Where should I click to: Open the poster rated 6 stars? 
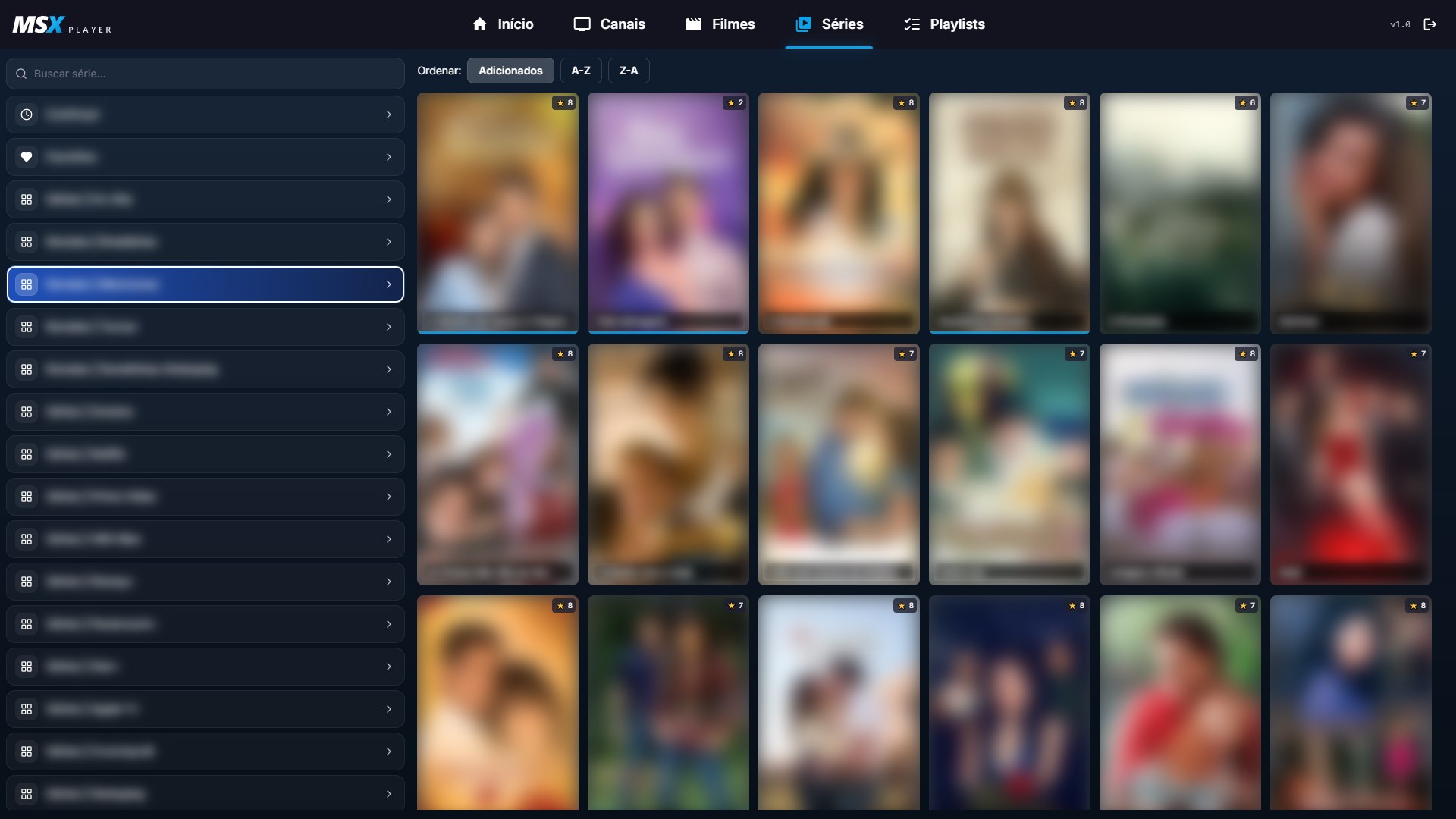(x=1180, y=213)
